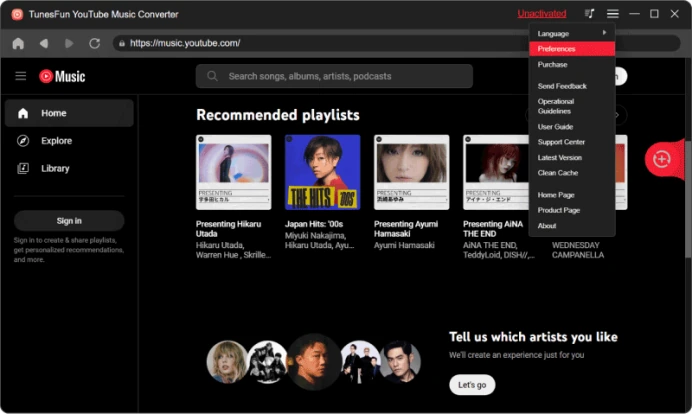Select Clean Cache menu item

(x=572, y=173)
